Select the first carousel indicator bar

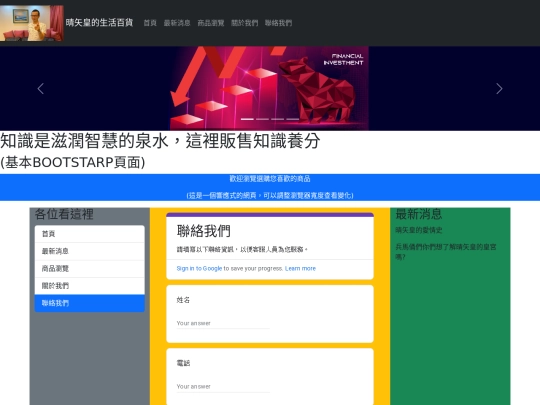pyautogui.click(x=247, y=119)
